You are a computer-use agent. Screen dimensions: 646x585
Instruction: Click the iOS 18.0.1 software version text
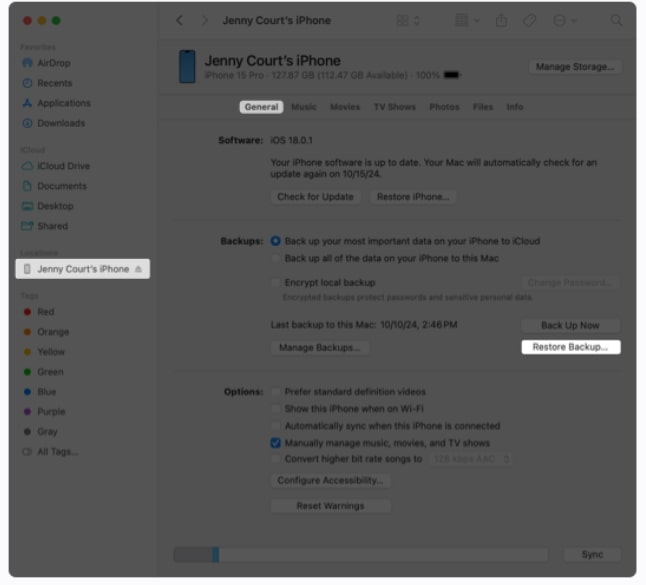(291, 140)
